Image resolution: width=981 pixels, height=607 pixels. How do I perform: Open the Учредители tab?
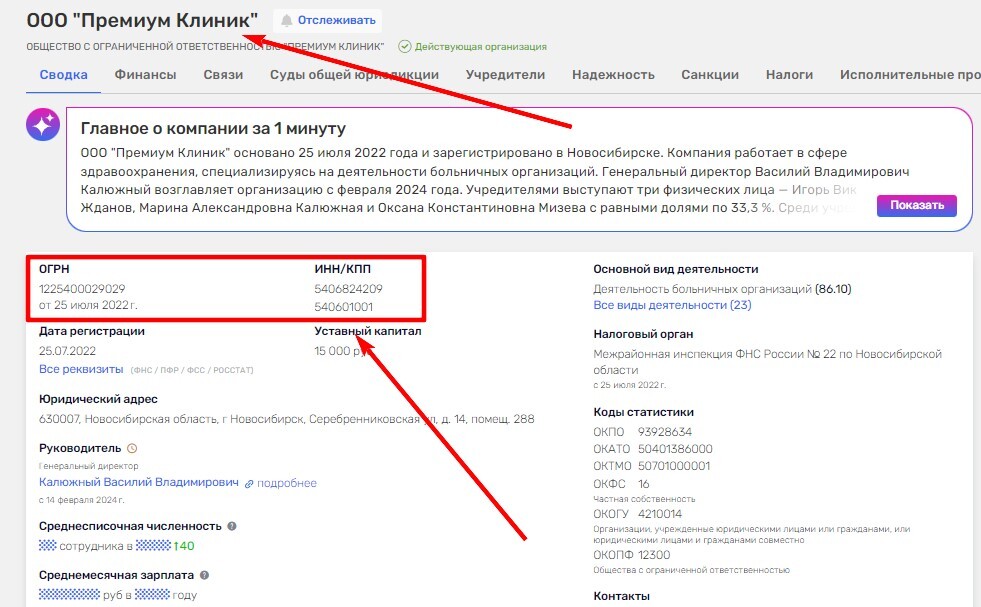click(505, 74)
